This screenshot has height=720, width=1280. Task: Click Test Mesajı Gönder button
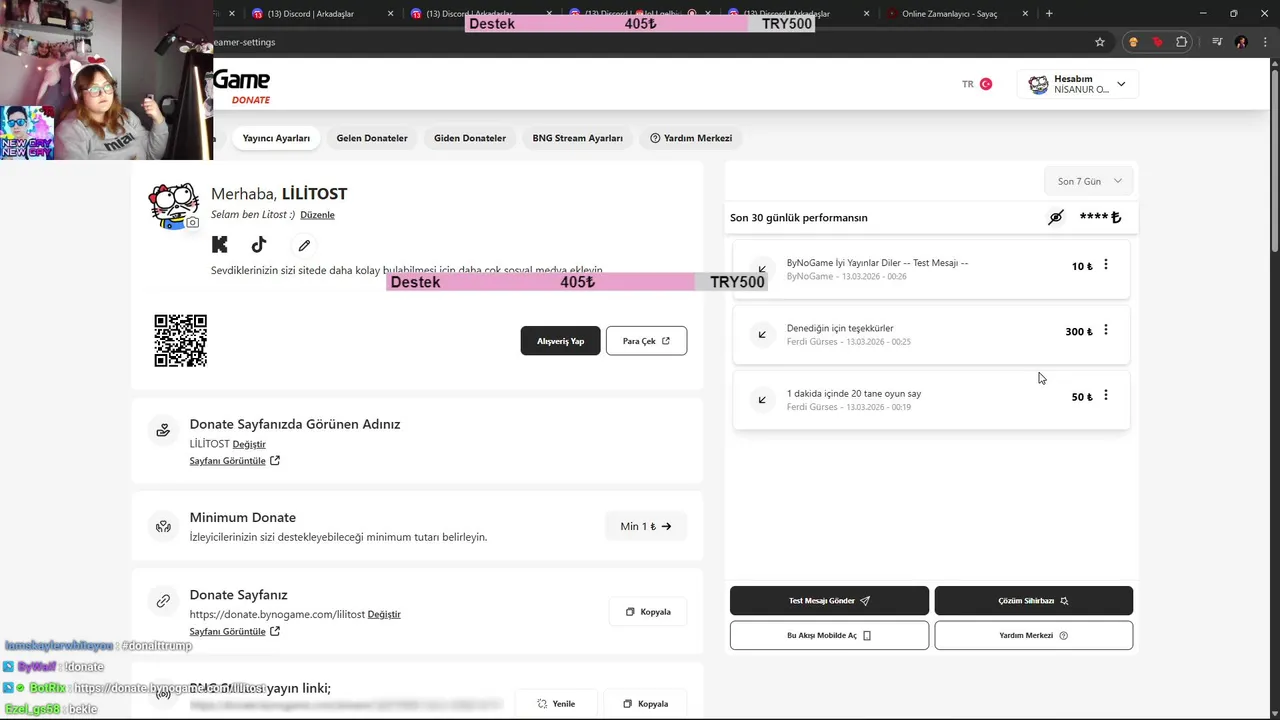[x=829, y=601]
